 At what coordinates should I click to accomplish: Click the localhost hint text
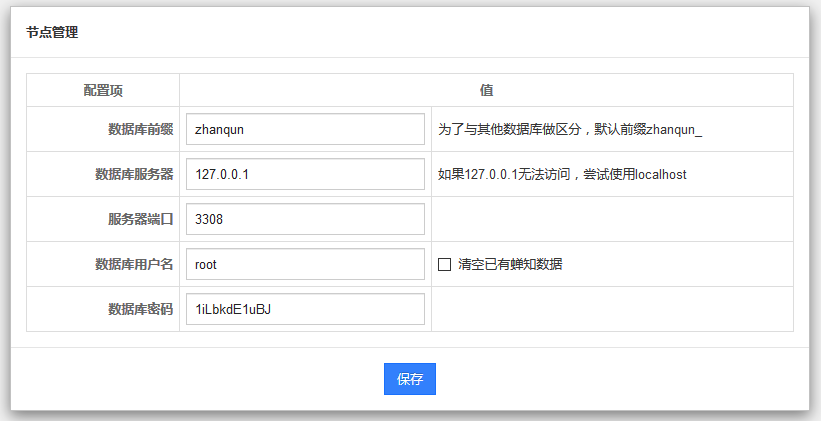click(x=562, y=174)
